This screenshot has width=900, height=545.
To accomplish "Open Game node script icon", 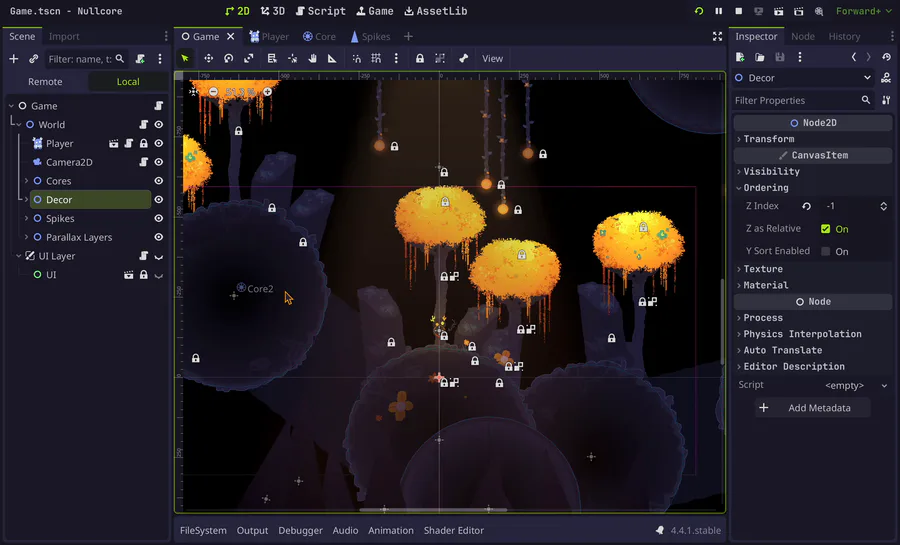I will point(158,106).
